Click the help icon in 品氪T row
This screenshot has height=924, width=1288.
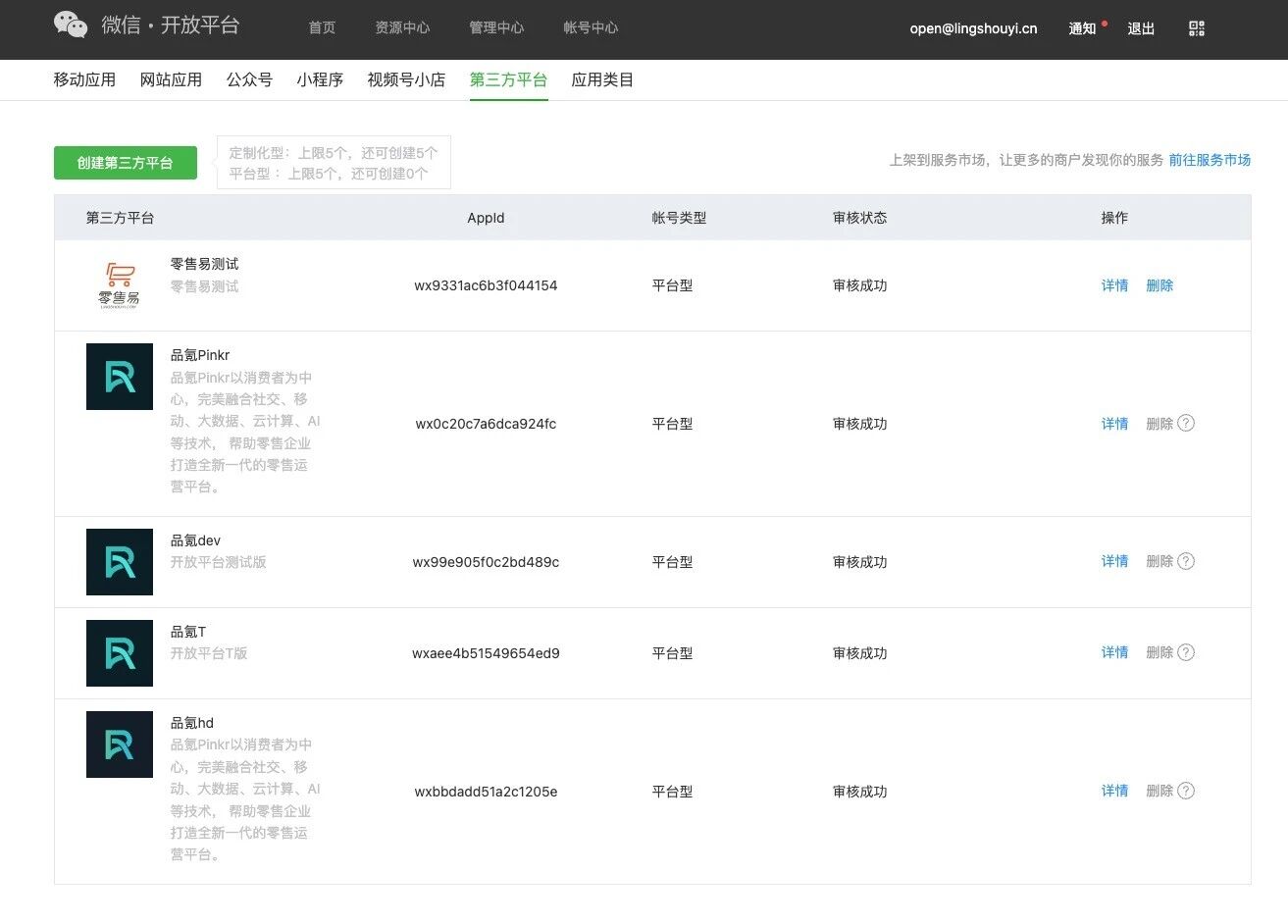pos(1186,652)
